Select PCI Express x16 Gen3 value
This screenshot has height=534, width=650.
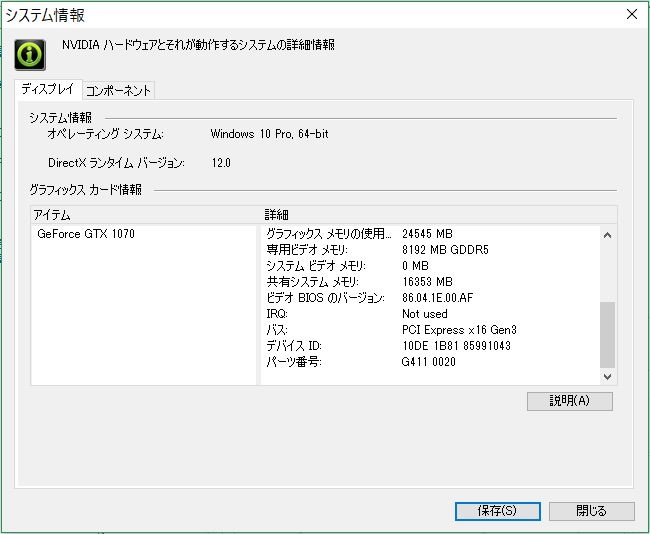pos(459,330)
